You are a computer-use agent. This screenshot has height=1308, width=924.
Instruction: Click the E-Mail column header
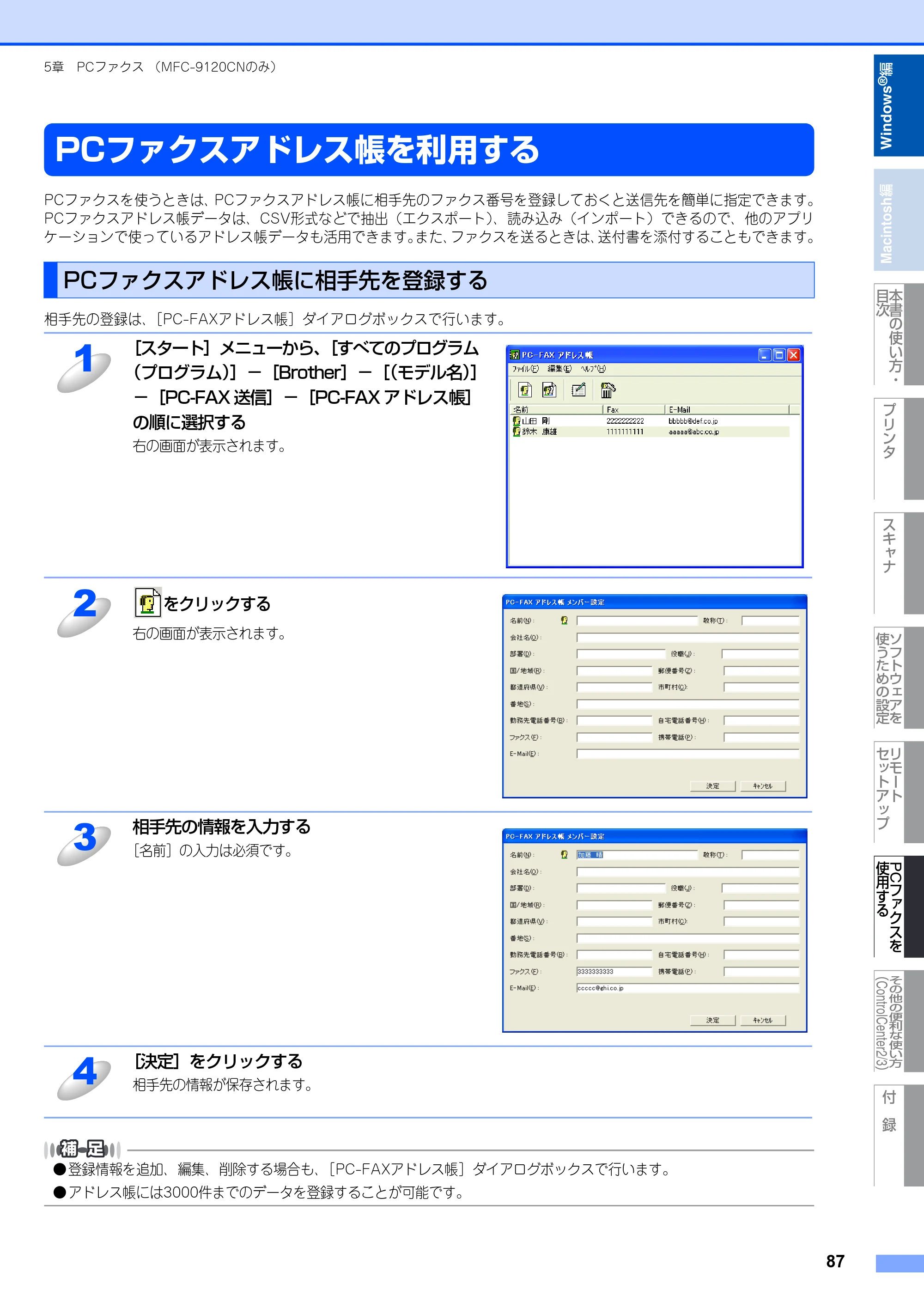(x=727, y=410)
